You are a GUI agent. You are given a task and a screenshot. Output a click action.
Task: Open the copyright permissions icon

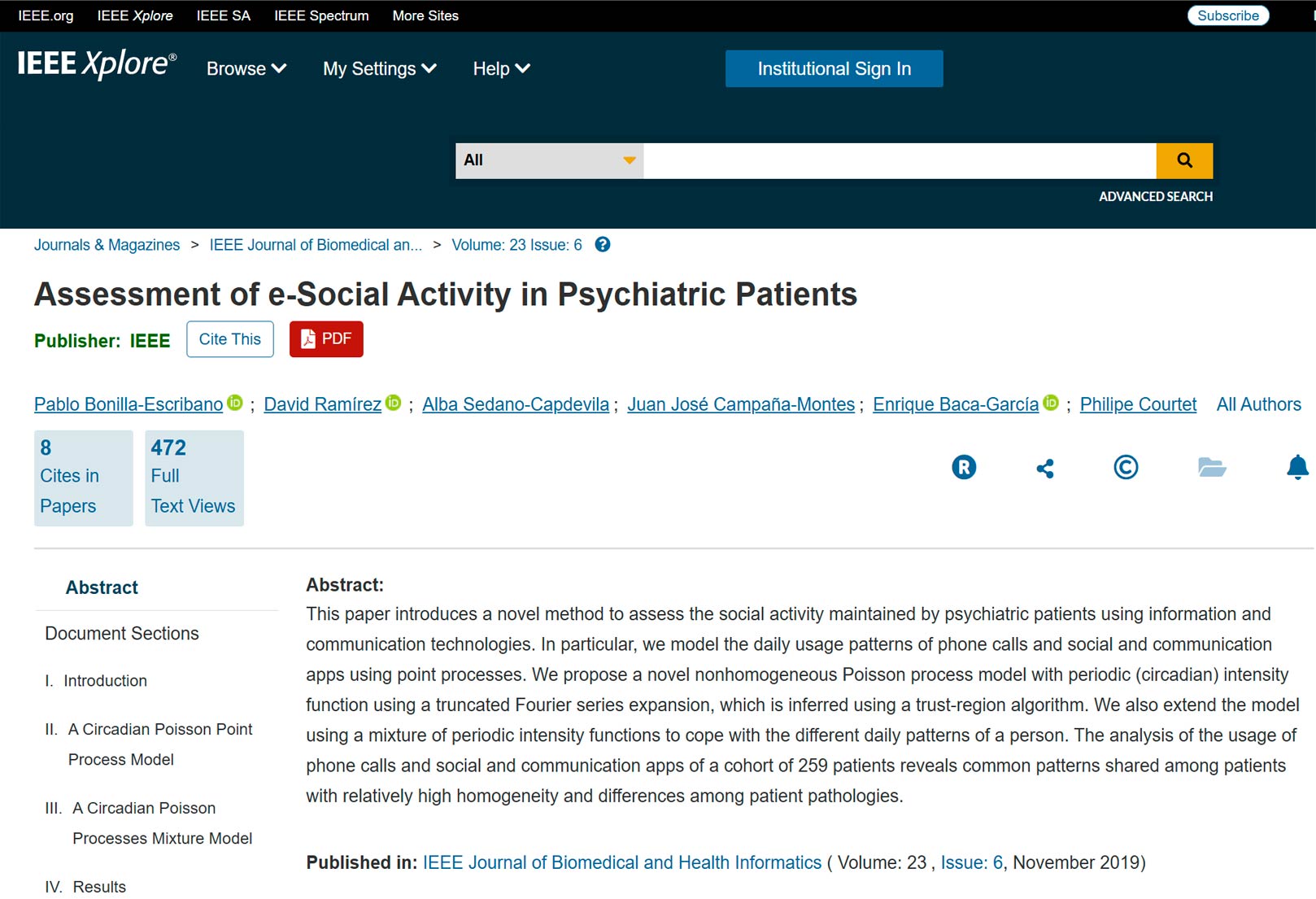[x=1126, y=467]
